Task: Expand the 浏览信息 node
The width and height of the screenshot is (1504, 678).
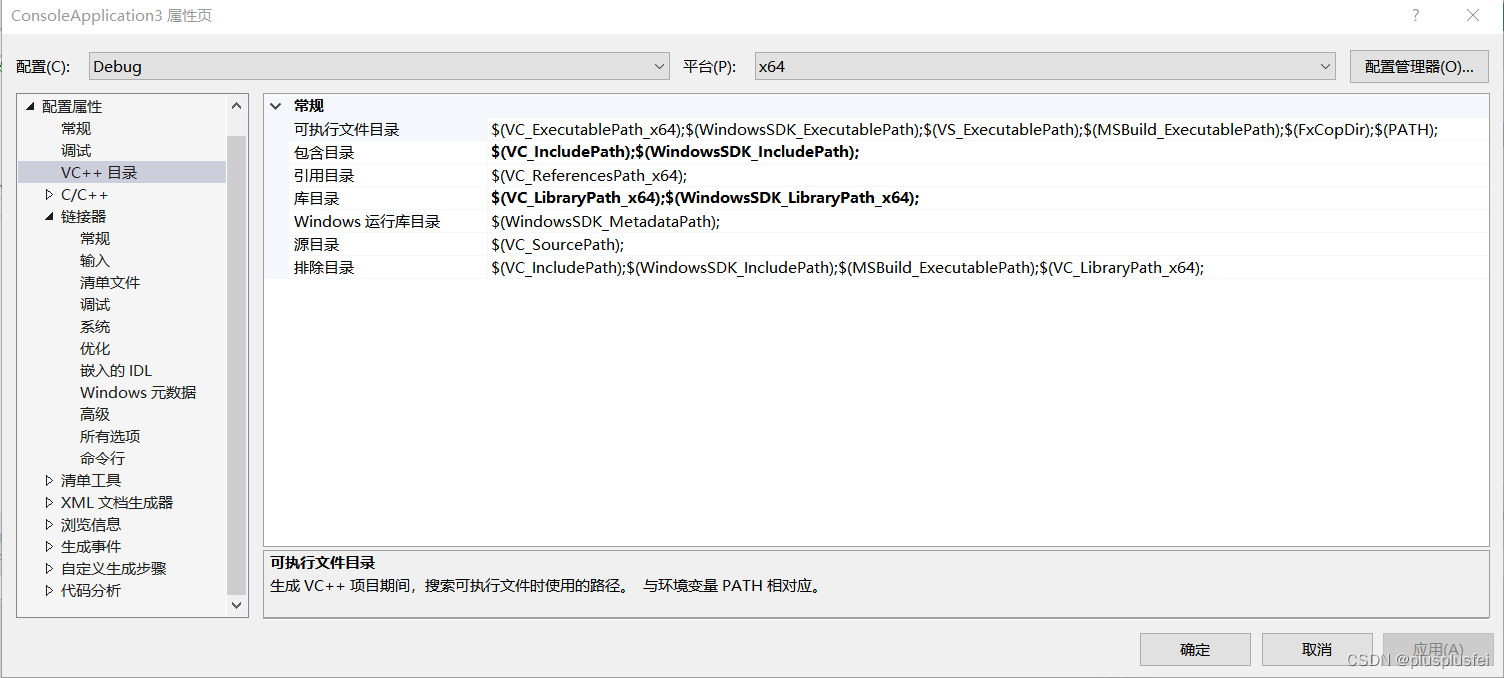Action: click(x=47, y=524)
